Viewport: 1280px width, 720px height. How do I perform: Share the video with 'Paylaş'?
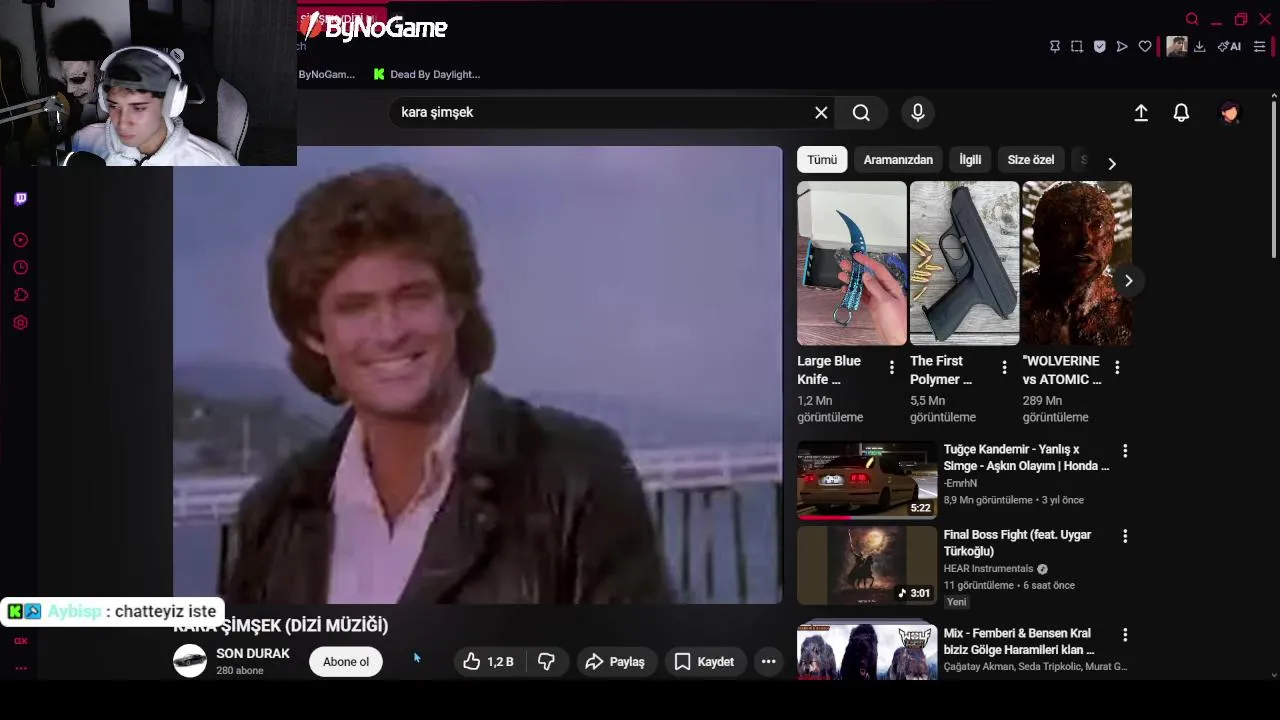pos(615,662)
